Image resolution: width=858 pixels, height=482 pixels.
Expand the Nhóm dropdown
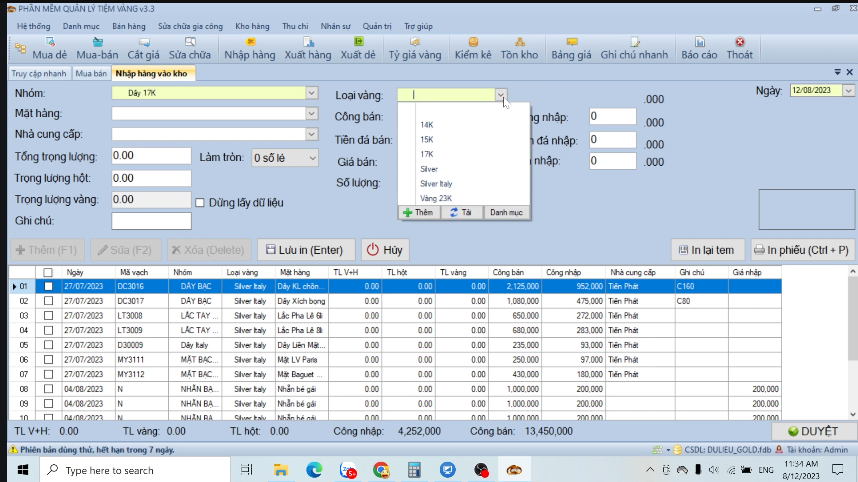[x=311, y=93]
